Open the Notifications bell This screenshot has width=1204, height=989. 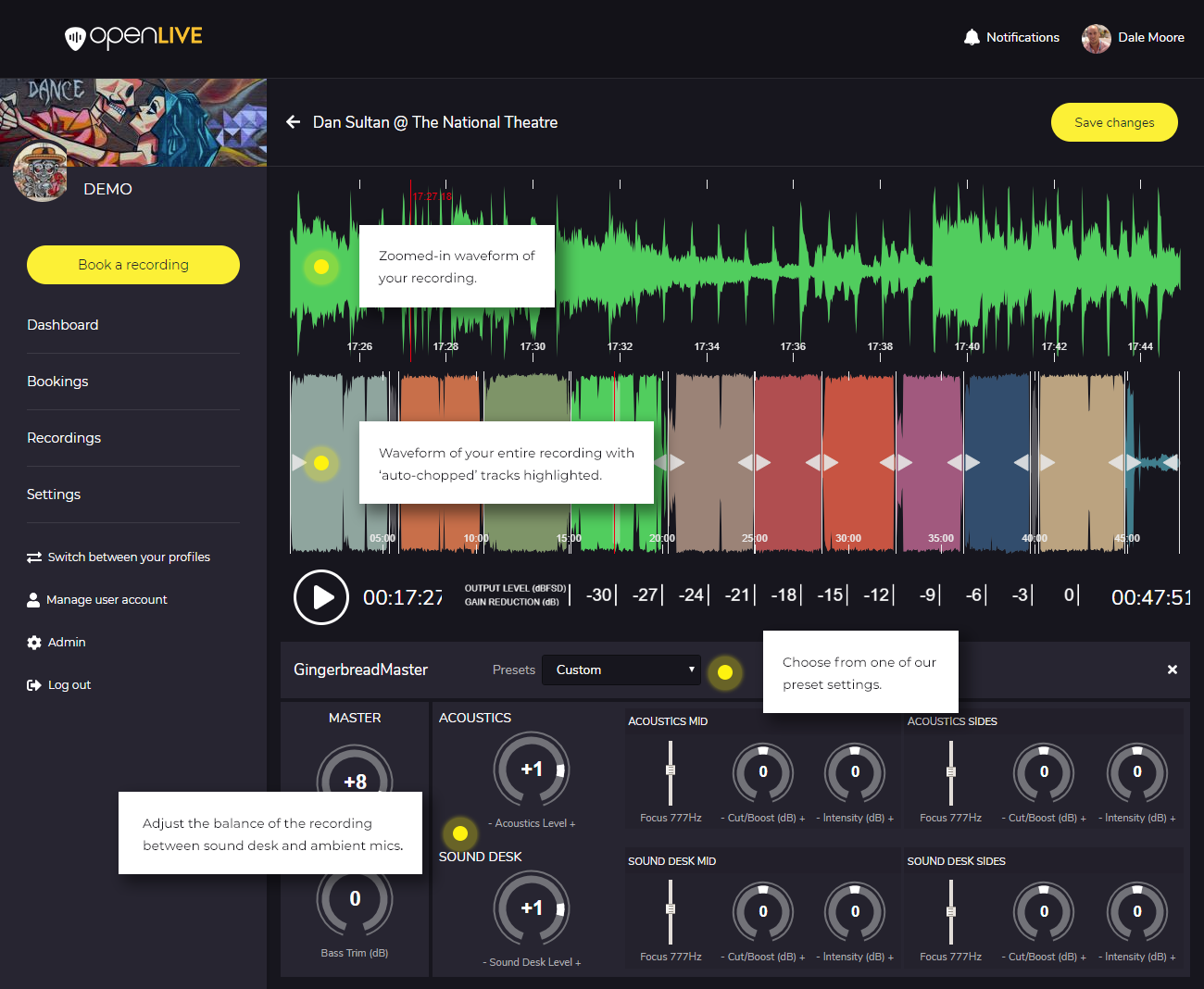click(972, 36)
